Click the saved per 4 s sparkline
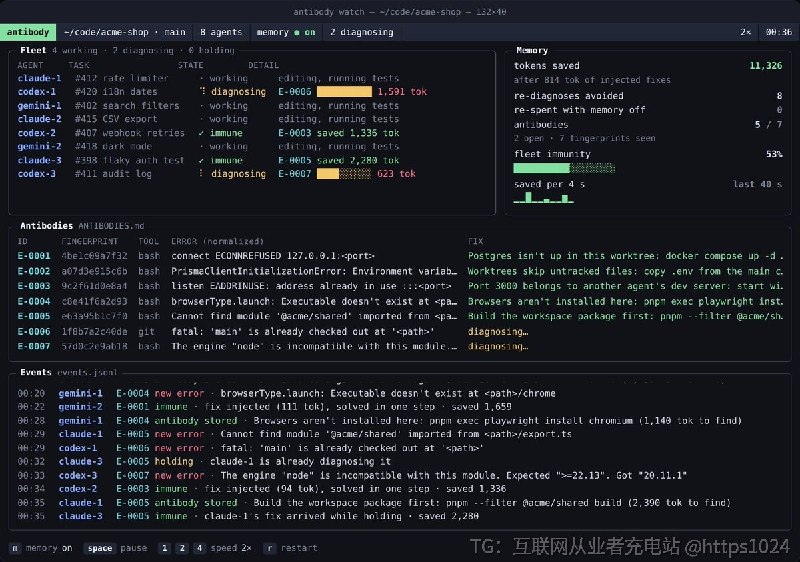 (x=543, y=197)
